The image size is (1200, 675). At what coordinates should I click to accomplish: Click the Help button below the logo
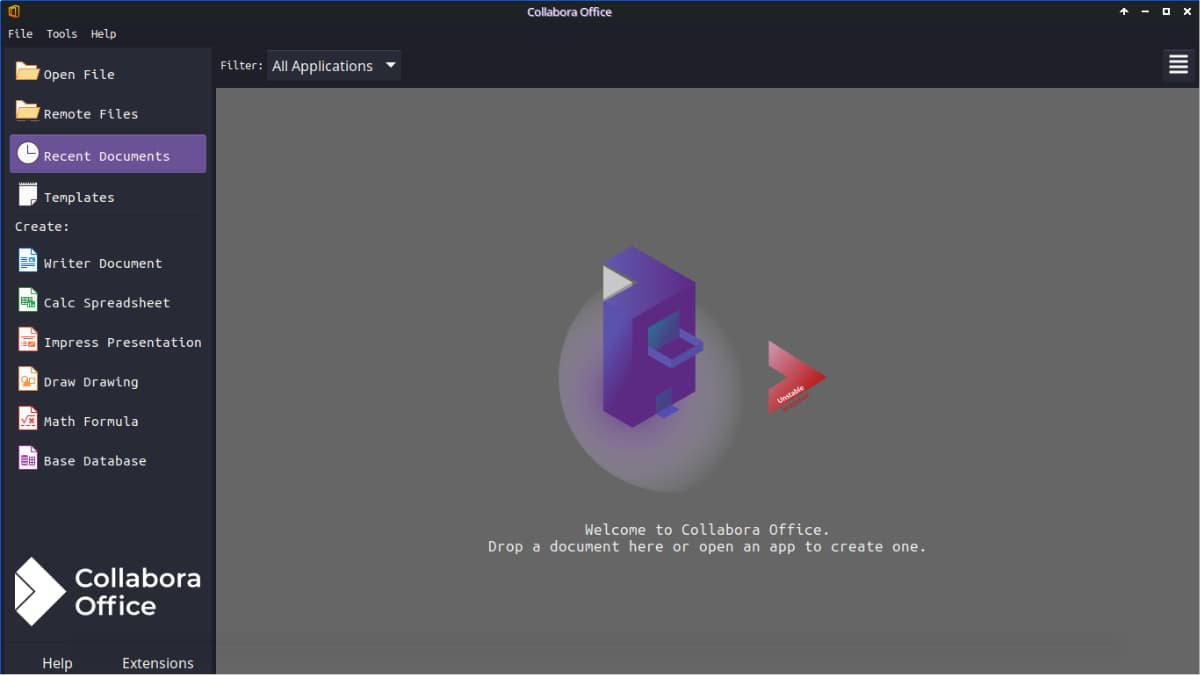click(57, 663)
